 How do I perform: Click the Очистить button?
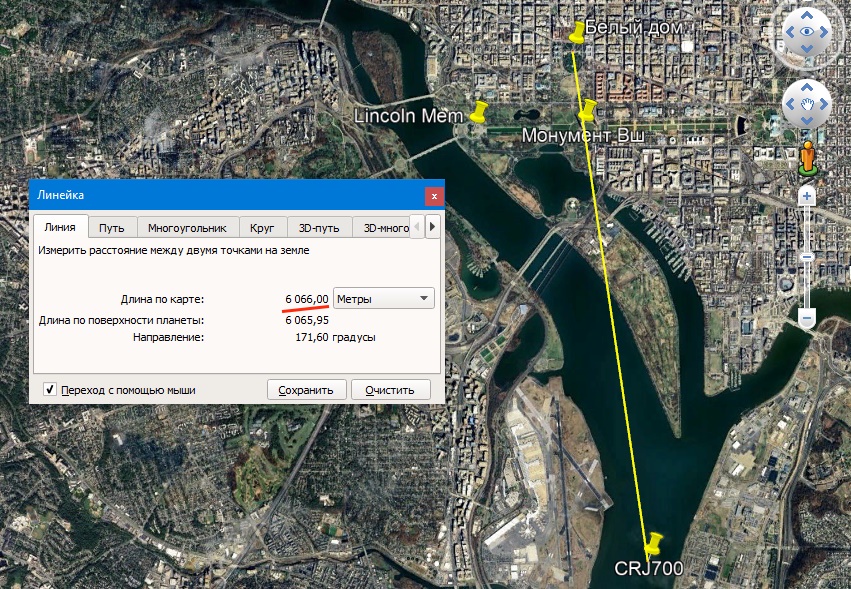(390, 390)
